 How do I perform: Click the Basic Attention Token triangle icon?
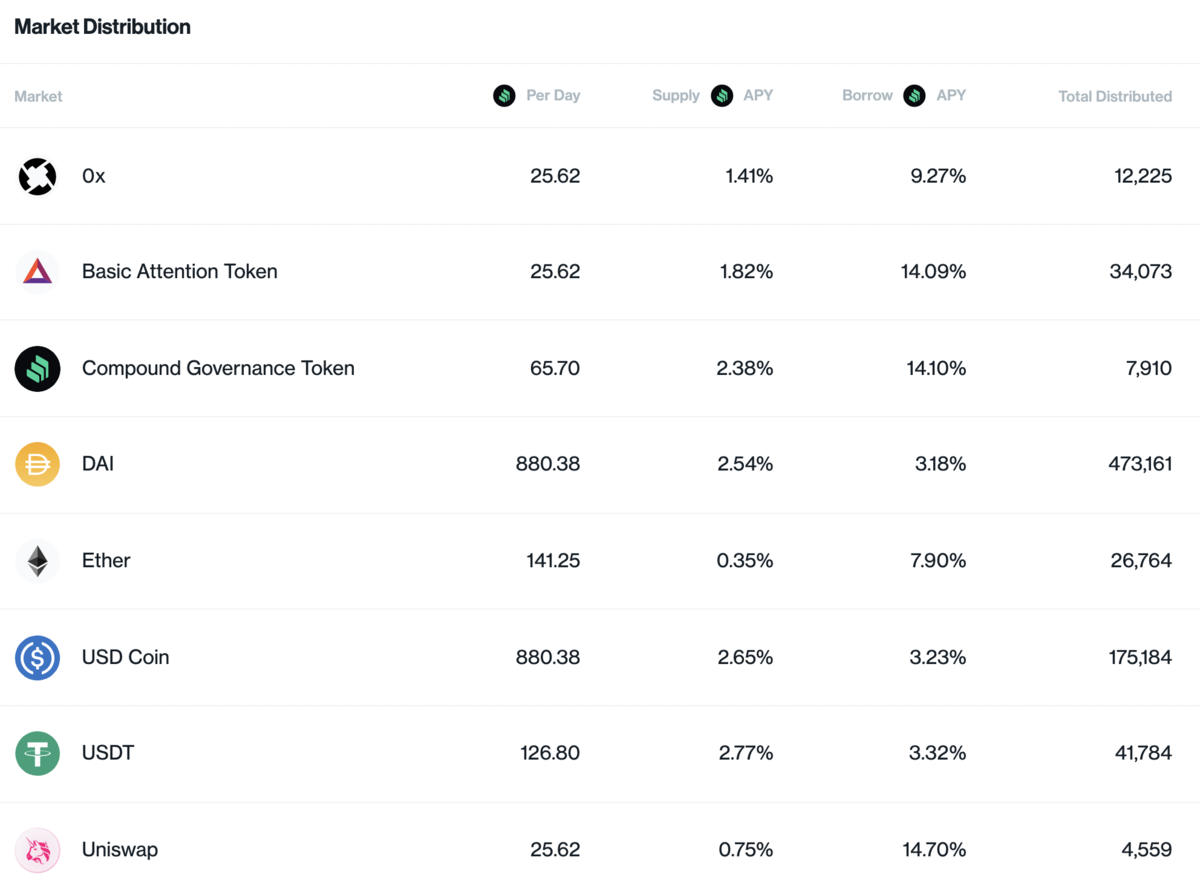tap(37, 272)
